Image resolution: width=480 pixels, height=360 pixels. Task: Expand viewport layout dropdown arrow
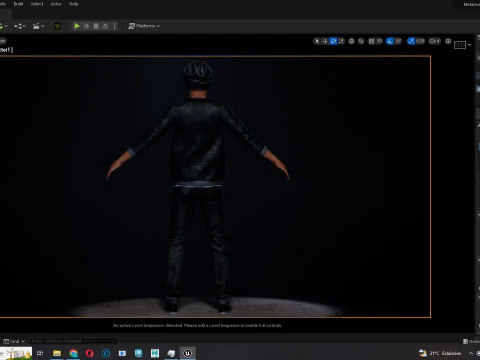(469, 45)
